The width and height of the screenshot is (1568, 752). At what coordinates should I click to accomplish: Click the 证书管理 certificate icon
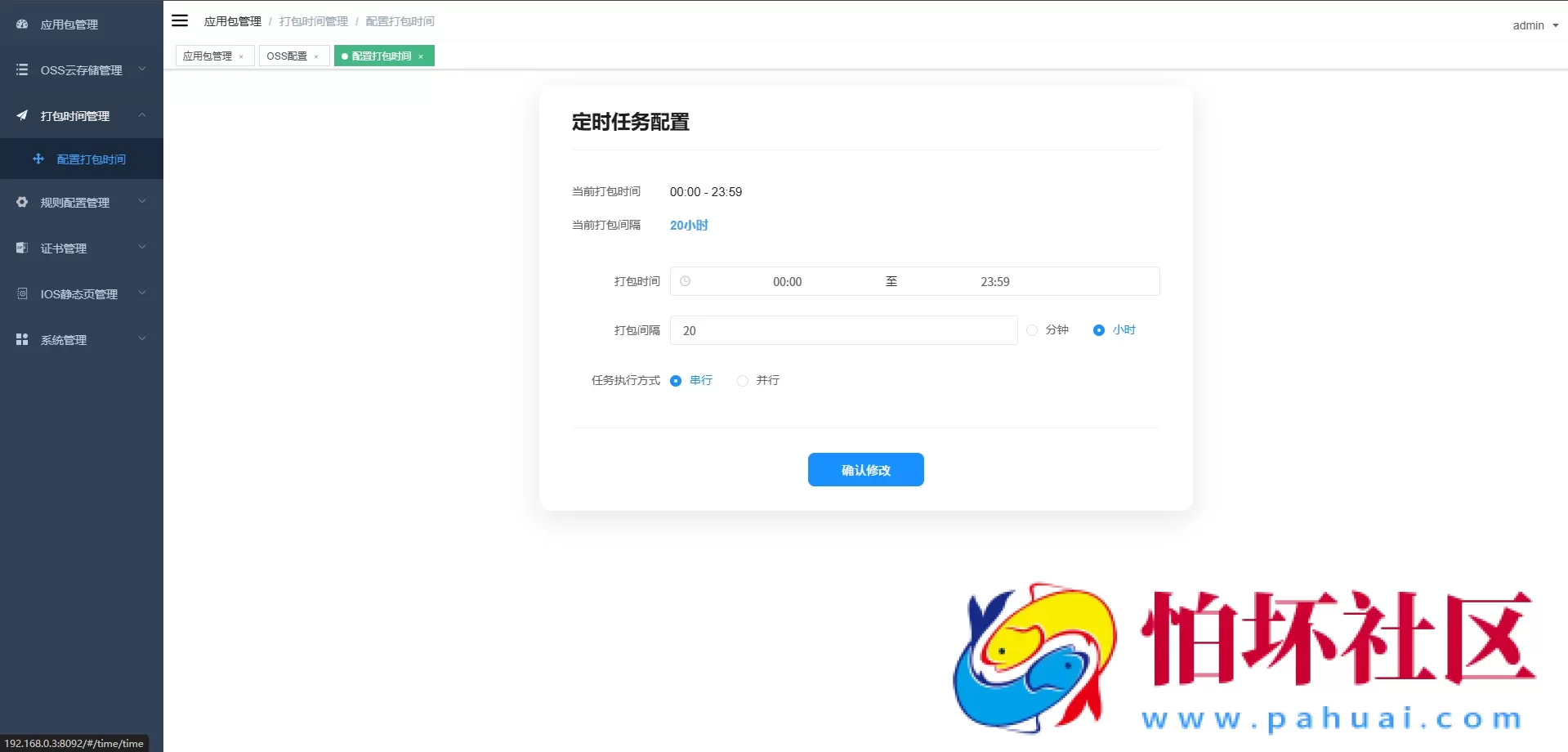click(21, 248)
